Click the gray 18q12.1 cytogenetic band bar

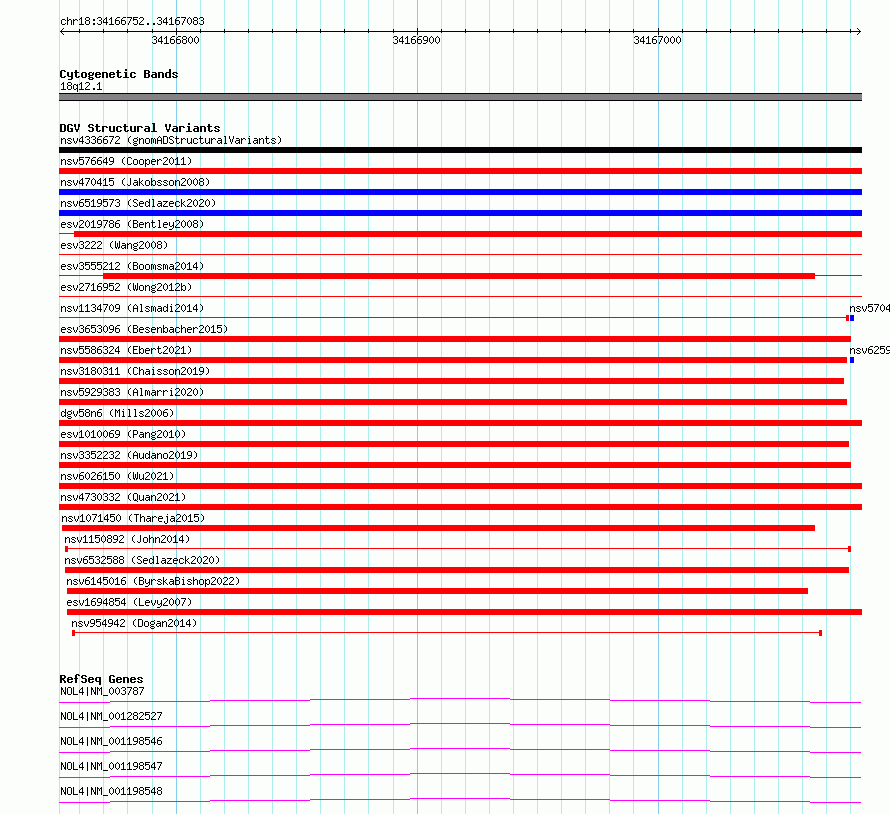(x=460, y=97)
